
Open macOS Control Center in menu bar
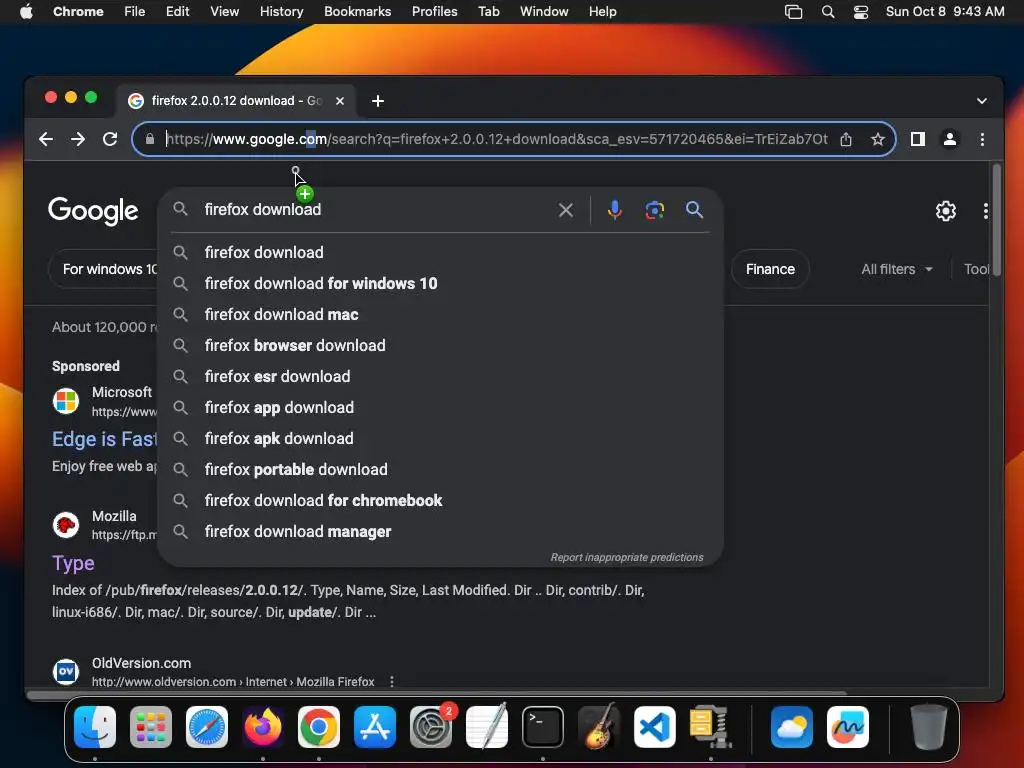point(861,11)
